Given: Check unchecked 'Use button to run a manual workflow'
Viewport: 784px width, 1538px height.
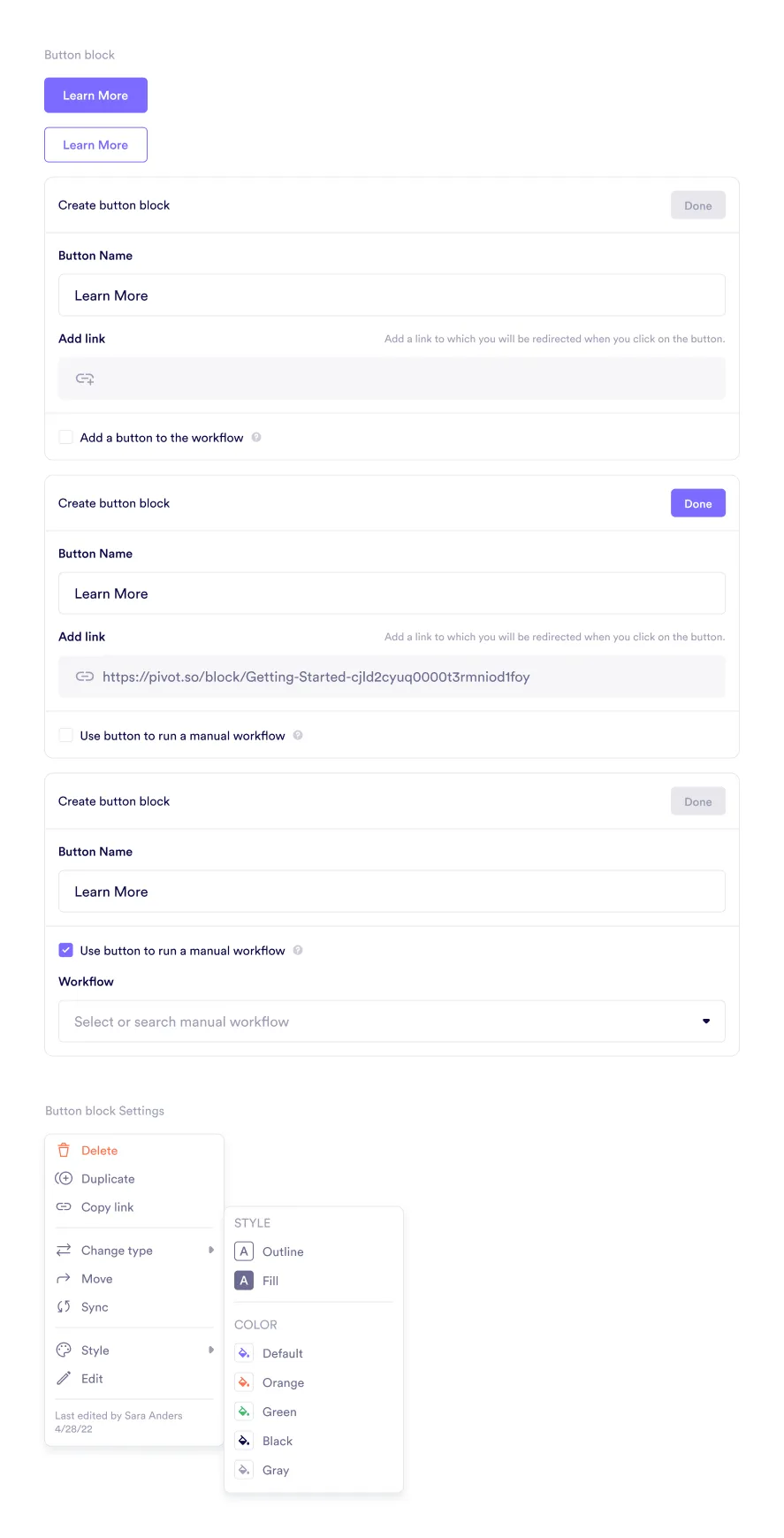Looking at the screenshot, I should pos(66,735).
